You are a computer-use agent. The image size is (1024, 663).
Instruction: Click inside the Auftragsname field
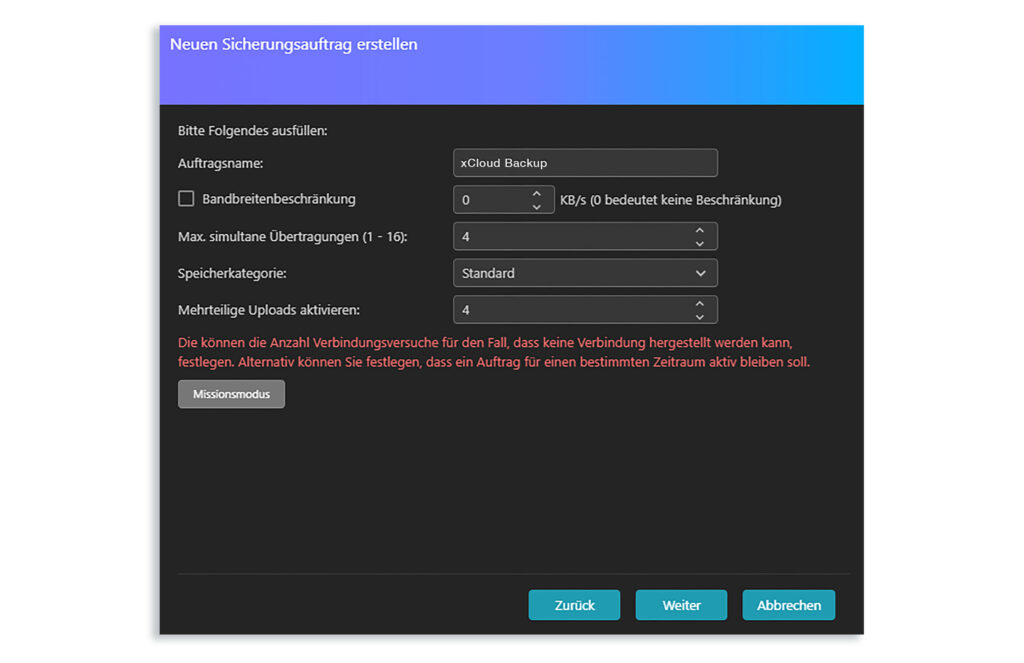585,162
